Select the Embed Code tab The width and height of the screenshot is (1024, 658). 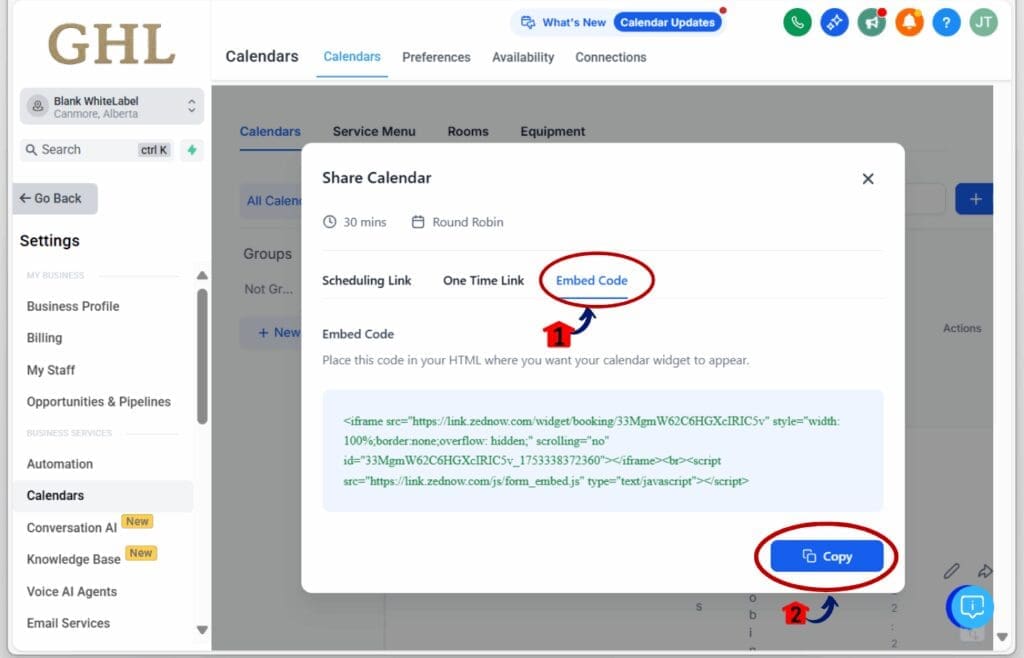pos(592,281)
